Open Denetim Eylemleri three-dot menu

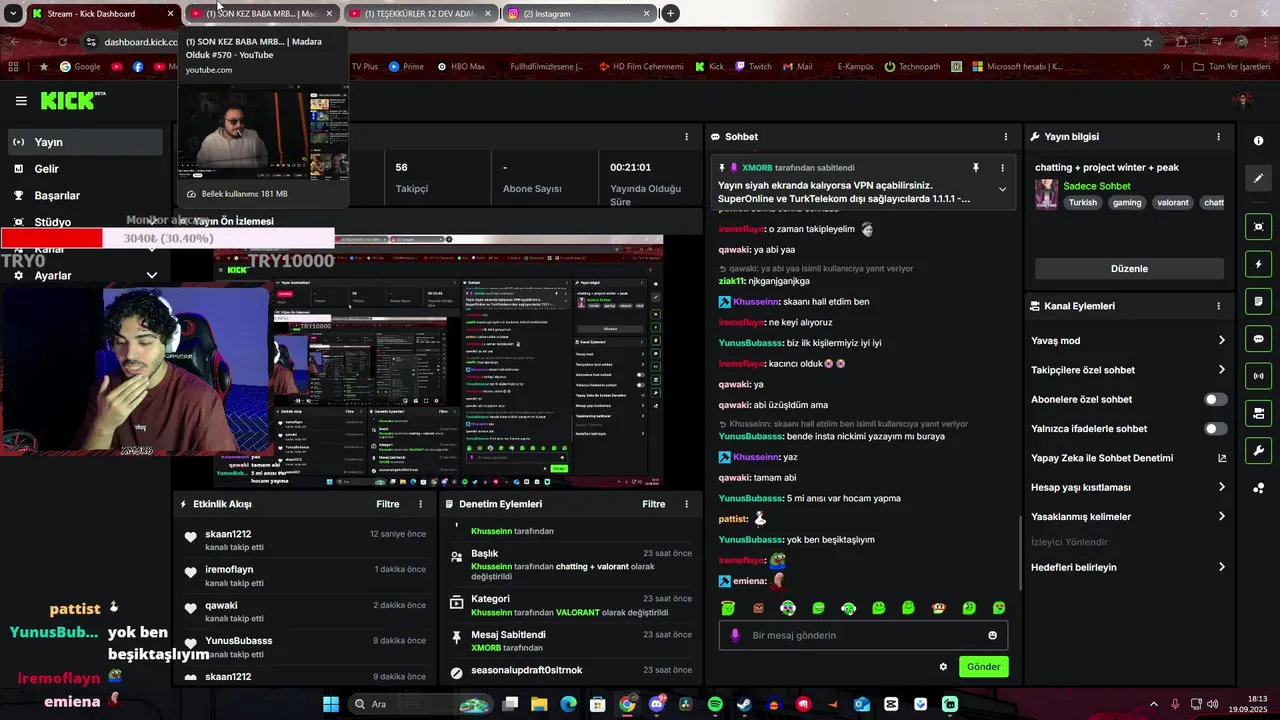click(x=686, y=504)
